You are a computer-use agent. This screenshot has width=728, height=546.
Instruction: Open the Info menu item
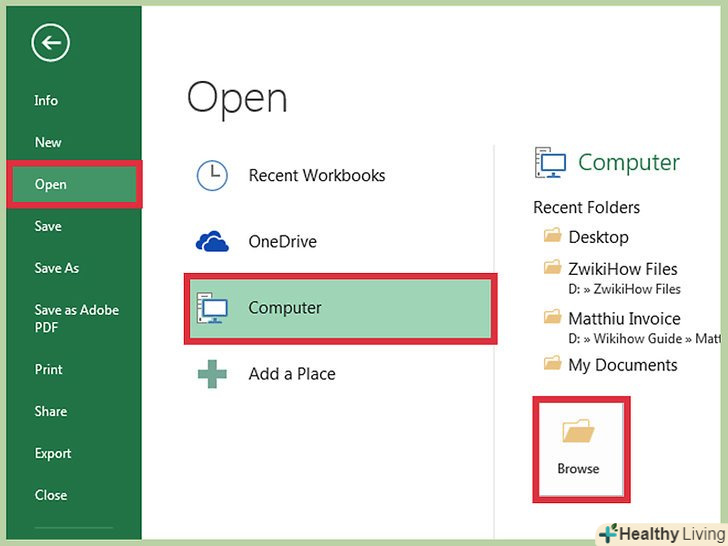point(46,100)
